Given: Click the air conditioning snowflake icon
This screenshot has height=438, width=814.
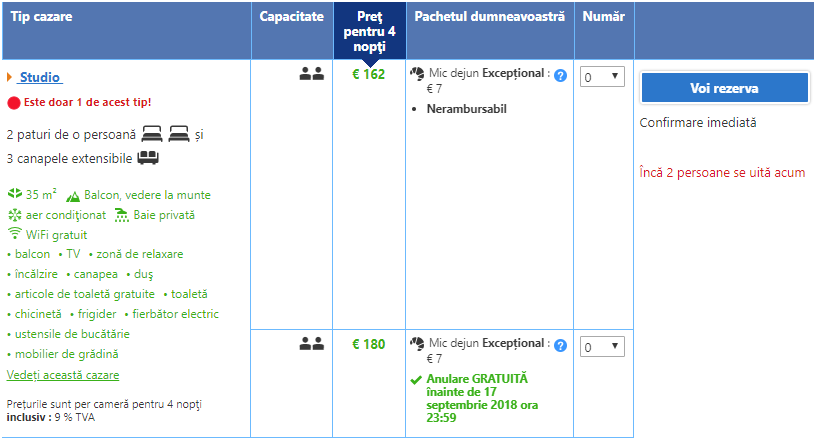Looking at the screenshot, I should tap(14, 214).
